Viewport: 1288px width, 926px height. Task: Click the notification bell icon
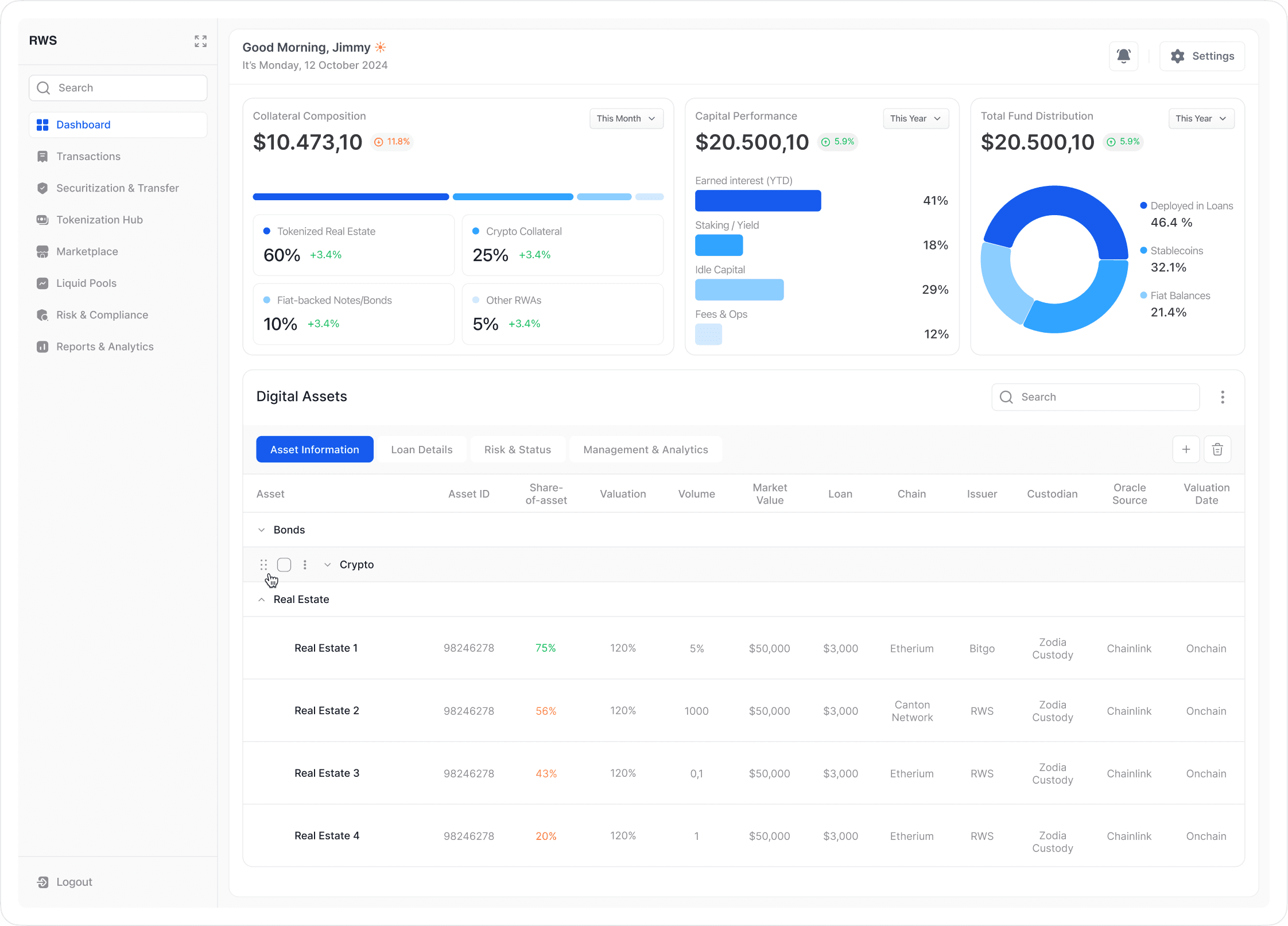click(1123, 56)
